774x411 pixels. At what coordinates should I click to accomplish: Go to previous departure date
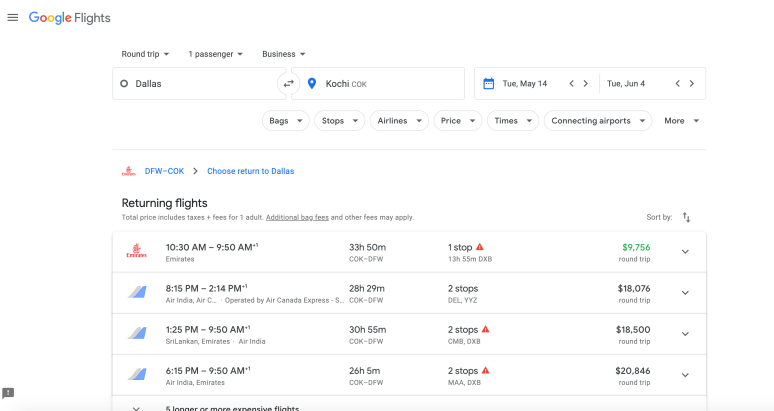click(x=572, y=83)
